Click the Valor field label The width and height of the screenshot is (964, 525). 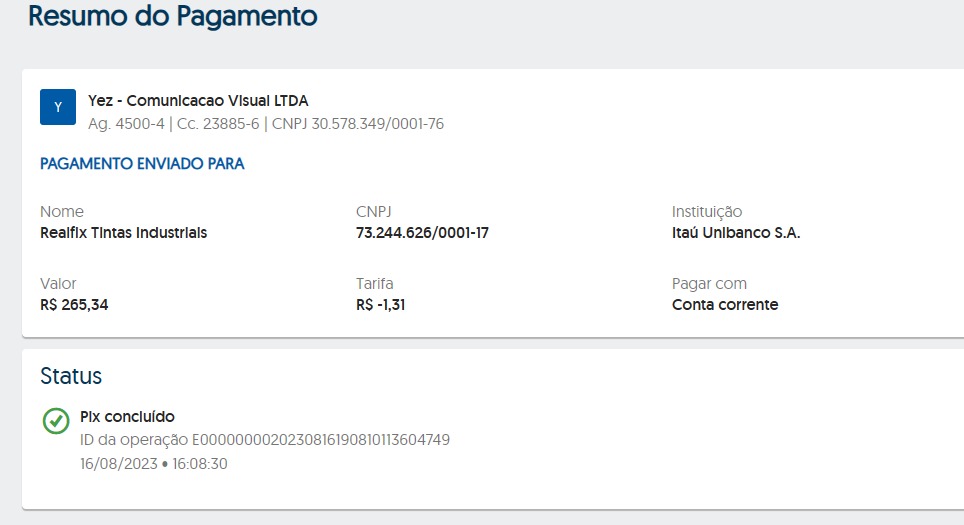(58, 284)
